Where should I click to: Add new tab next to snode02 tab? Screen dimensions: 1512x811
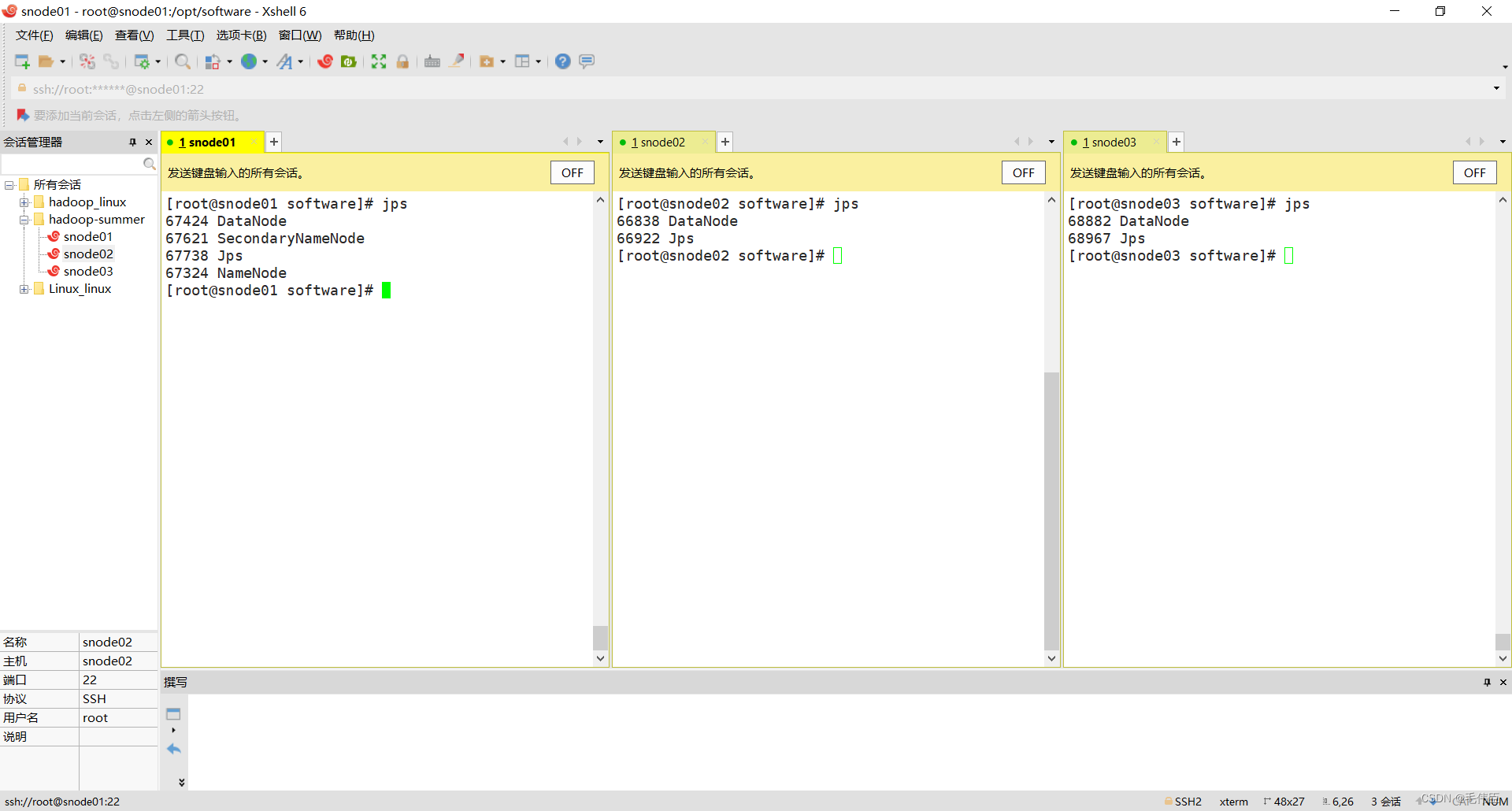tap(725, 142)
